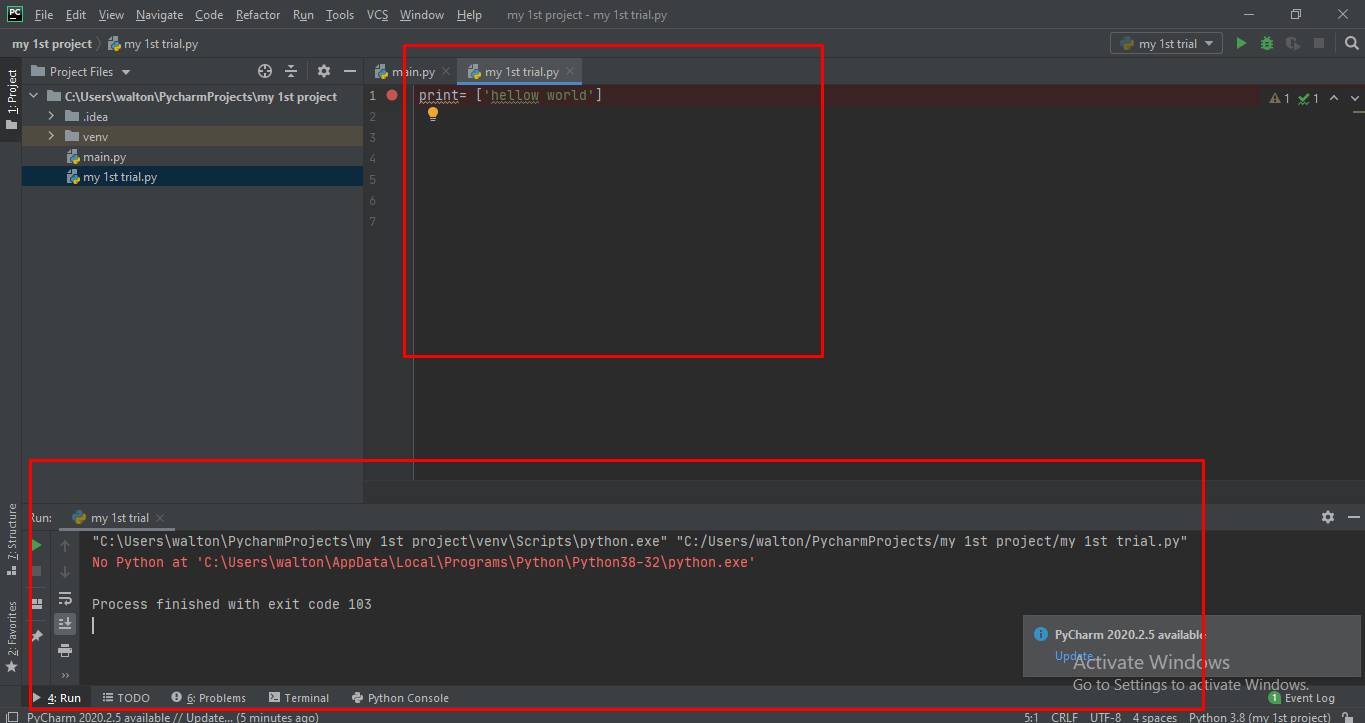This screenshot has width=1365, height=723.
Task: Toggle scroll to end in Run console
Action: pyautogui.click(x=65, y=623)
